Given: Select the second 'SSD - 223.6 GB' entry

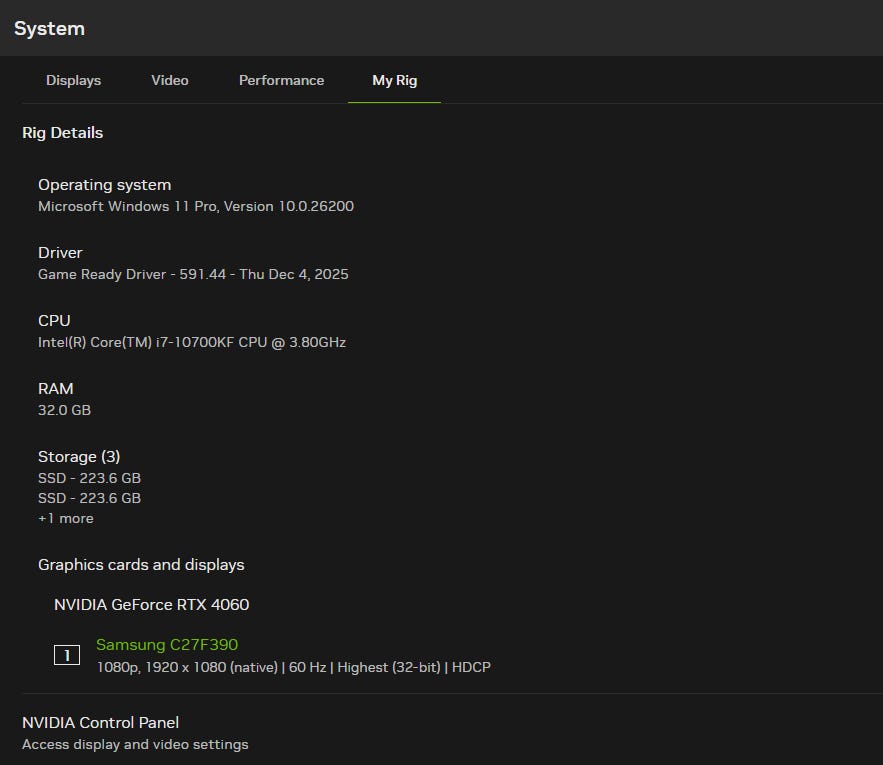Looking at the screenshot, I should click(x=89, y=499).
